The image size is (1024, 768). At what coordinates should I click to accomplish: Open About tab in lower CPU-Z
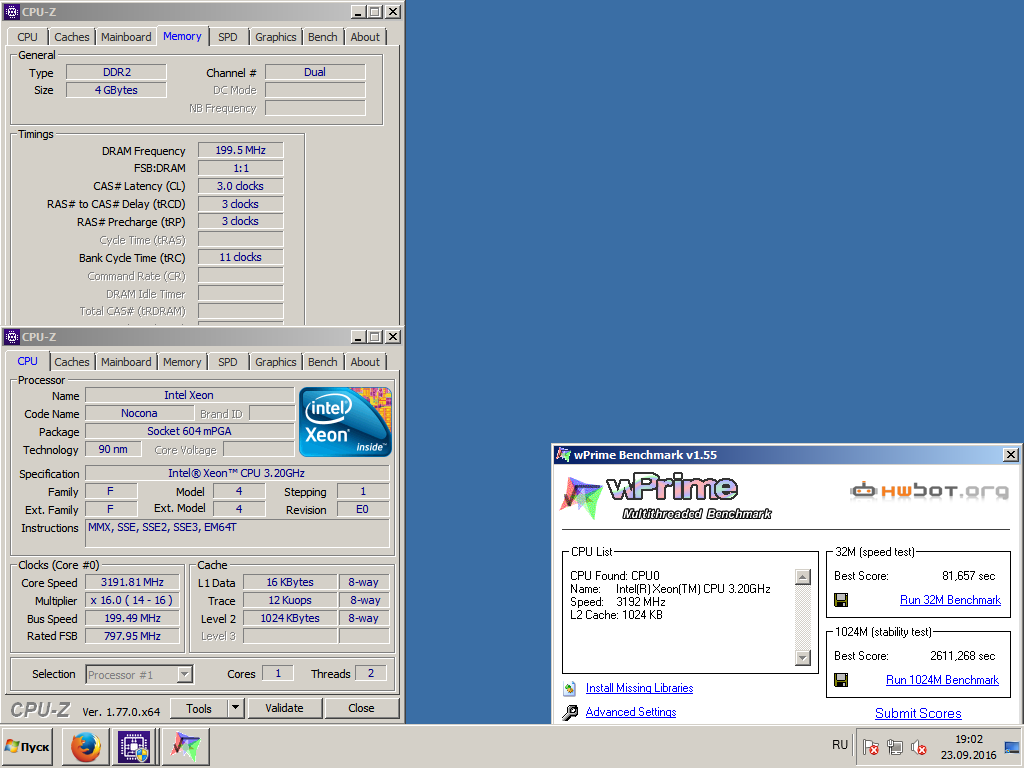pos(365,362)
